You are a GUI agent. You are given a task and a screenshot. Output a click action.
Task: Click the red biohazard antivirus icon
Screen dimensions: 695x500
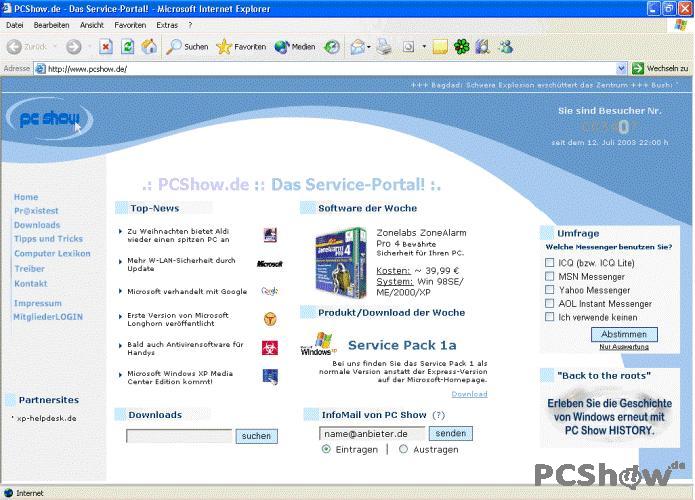270,348
